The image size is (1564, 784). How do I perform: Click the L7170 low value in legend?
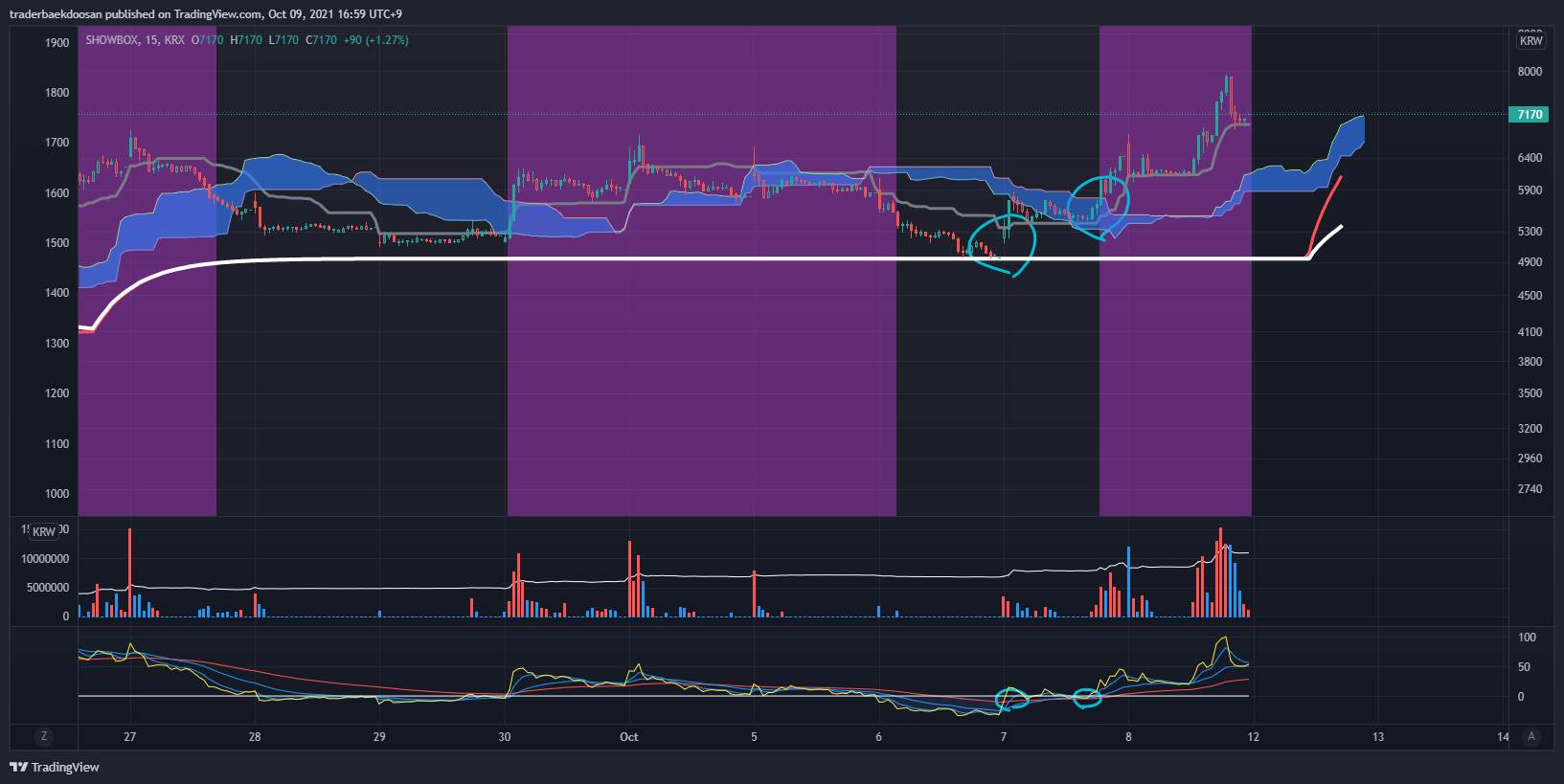click(283, 40)
